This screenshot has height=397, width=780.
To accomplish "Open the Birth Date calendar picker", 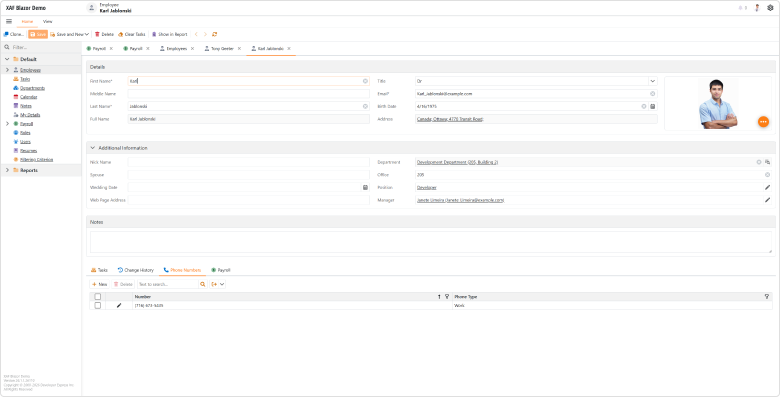I will click(653, 106).
